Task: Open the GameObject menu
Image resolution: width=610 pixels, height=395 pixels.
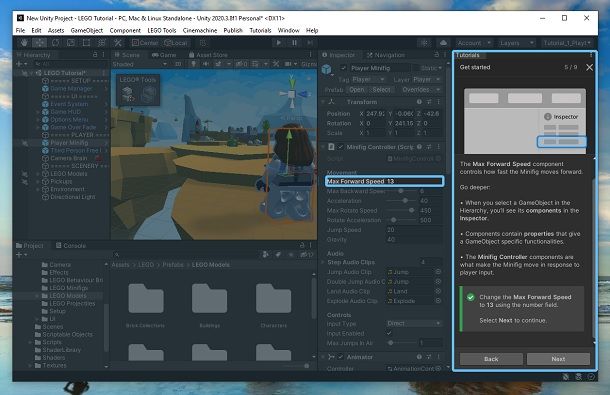Action: [86, 30]
